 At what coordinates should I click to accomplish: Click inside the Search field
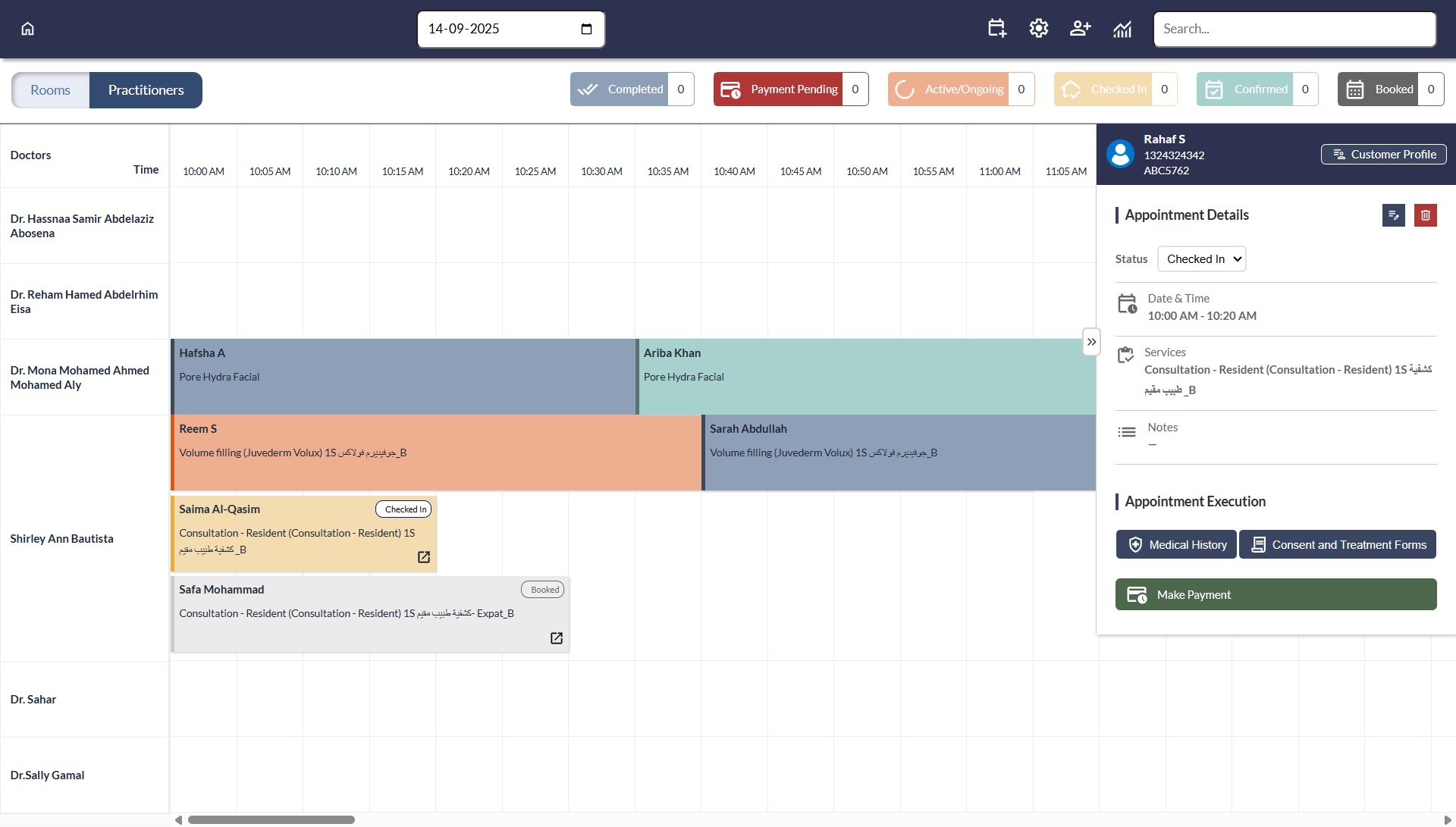(x=1294, y=29)
